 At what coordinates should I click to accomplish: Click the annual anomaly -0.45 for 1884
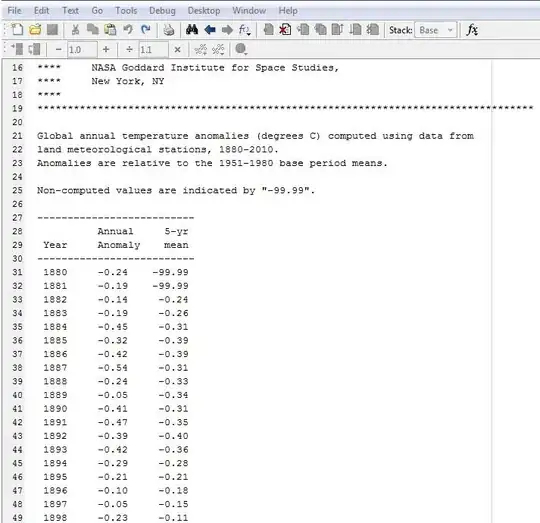113,327
